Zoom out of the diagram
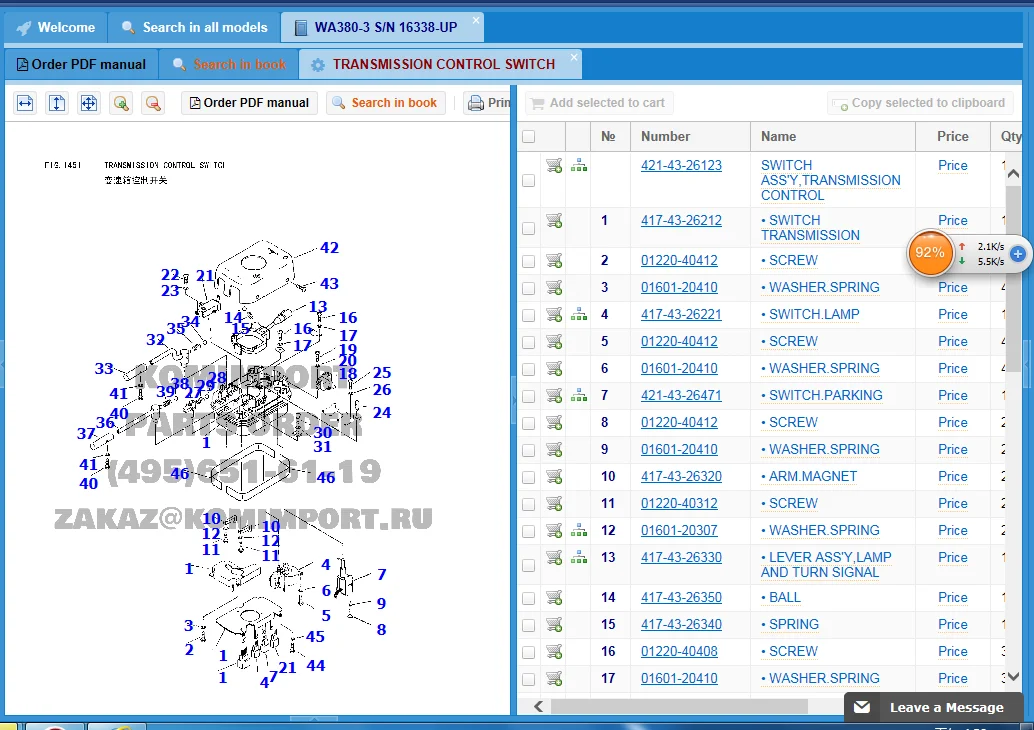Screen dimensions: 1034x730 pos(153,103)
